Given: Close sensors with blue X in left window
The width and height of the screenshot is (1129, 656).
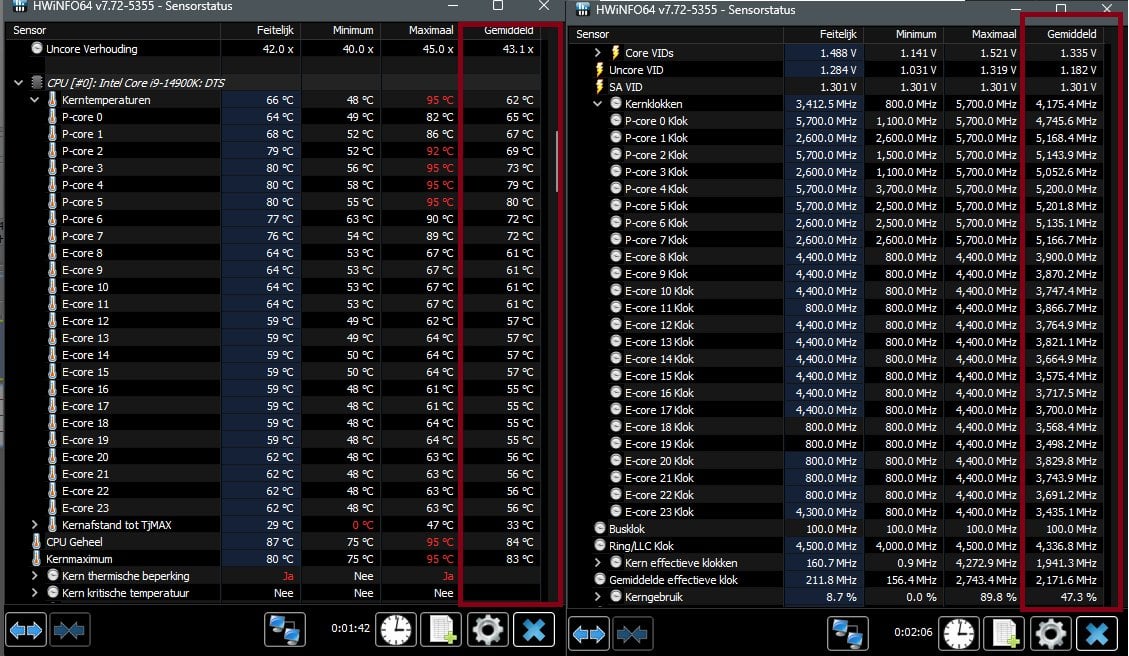Looking at the screenshot, I should (534, 630).
